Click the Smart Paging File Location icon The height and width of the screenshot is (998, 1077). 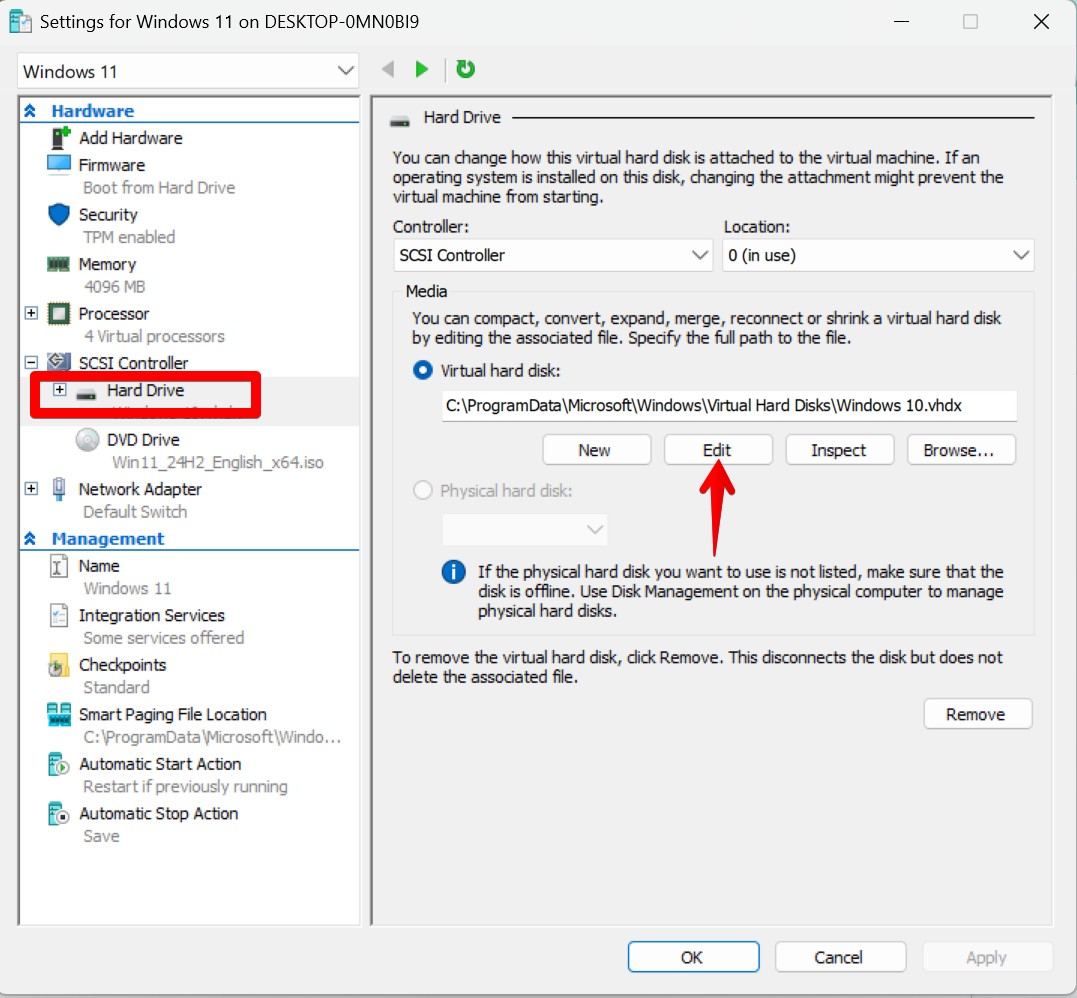tap(59, 714)
